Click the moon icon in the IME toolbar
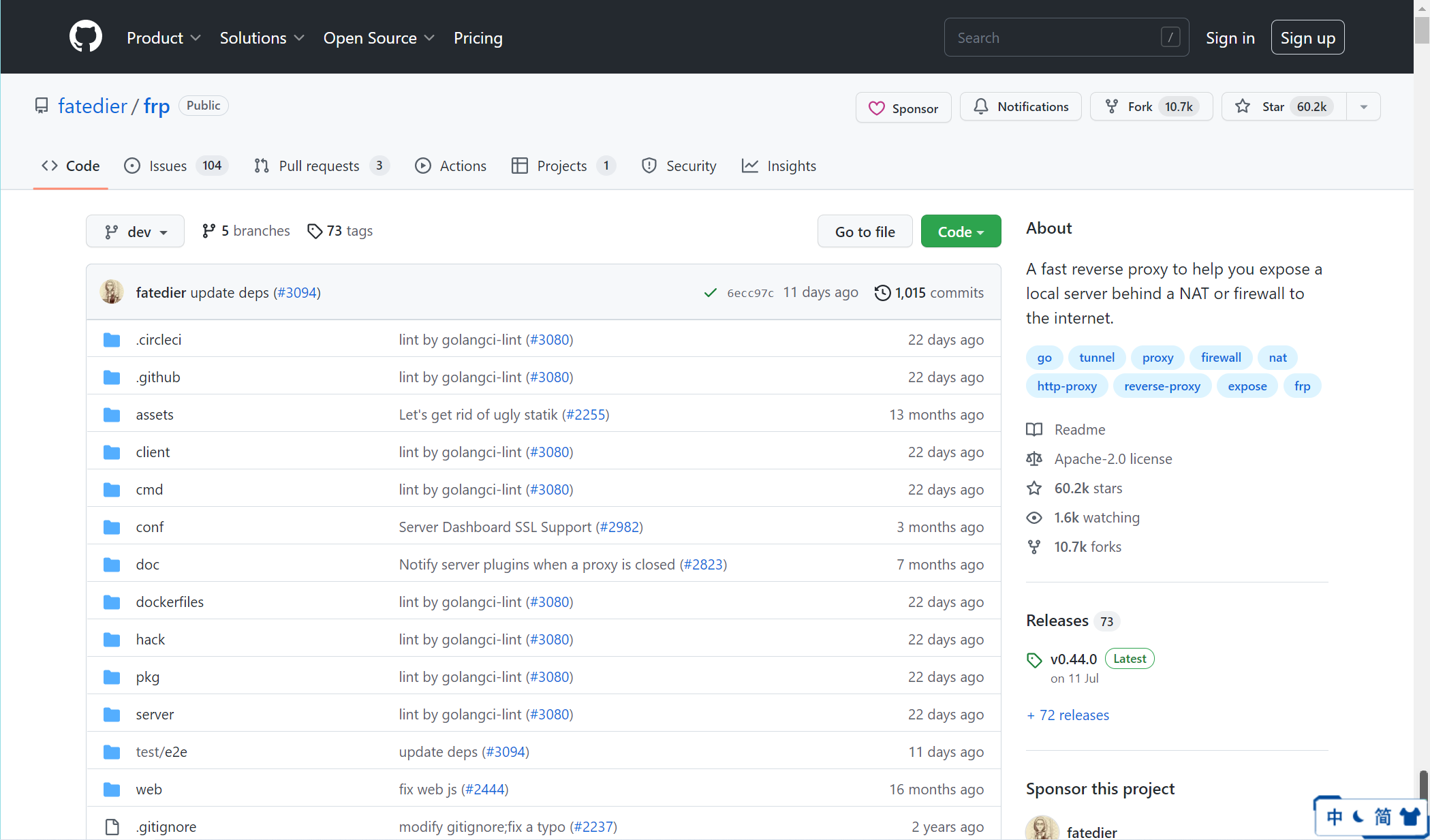Viewport: 1430px width, 840px height. tap(1358, 816)
